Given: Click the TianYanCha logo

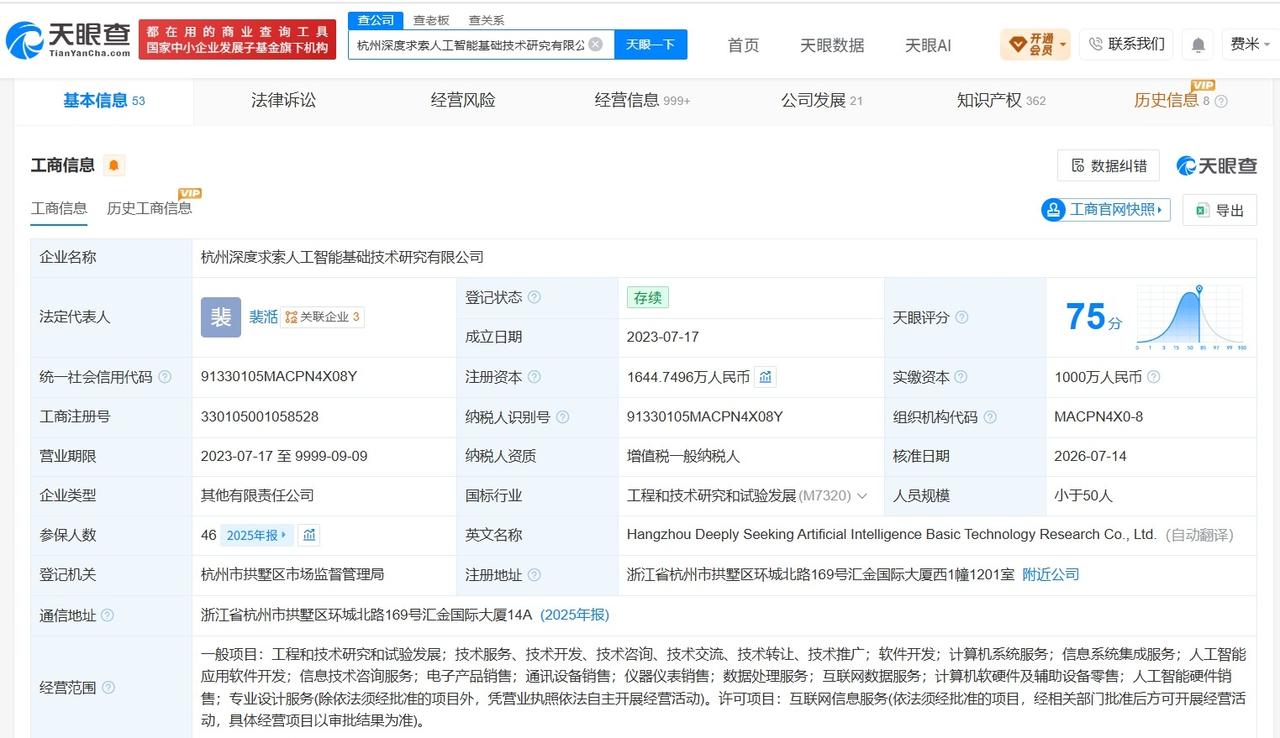Looking at the screenshot, I should tap(68, 40).
